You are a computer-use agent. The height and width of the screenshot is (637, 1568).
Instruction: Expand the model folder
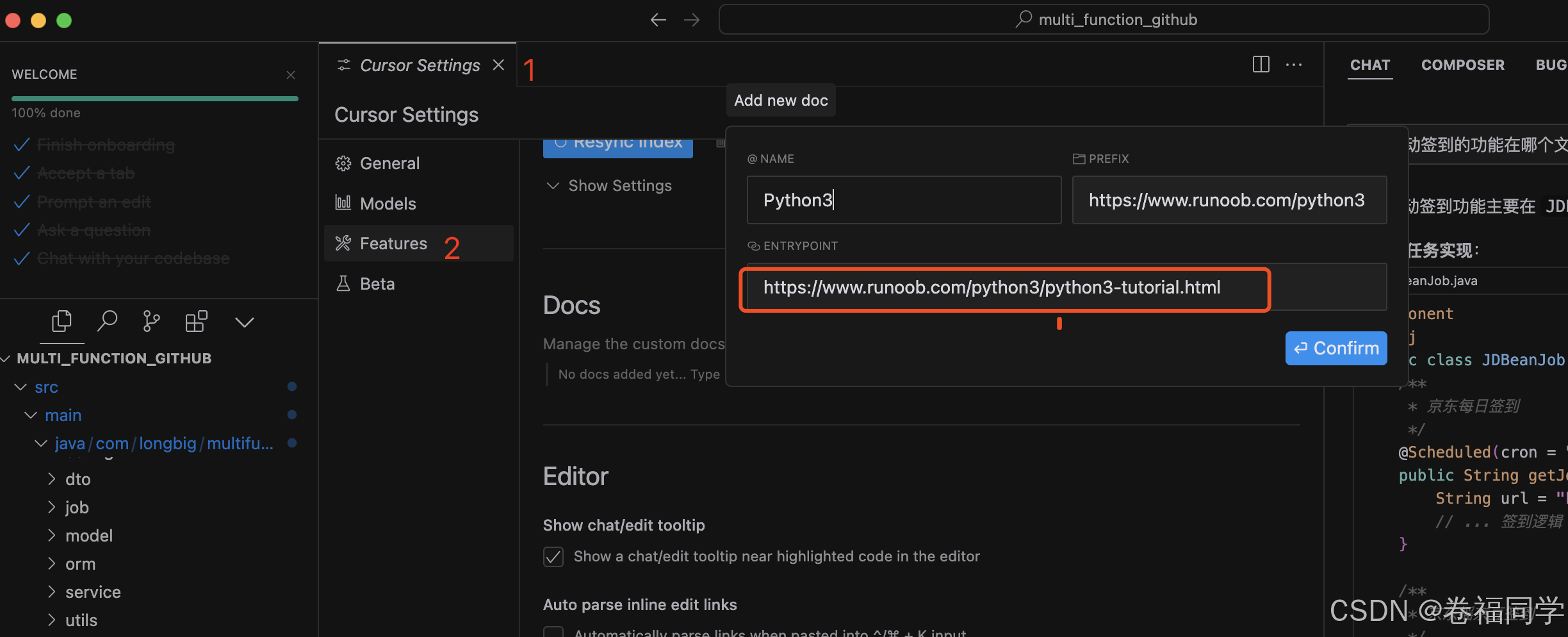(89, 536)
